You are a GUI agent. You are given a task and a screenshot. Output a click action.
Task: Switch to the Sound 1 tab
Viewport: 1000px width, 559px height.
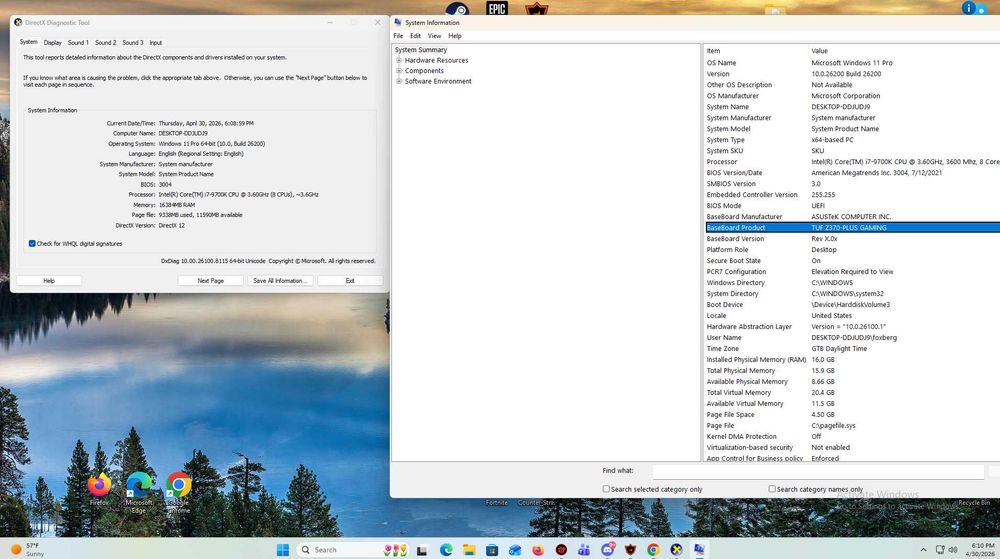click(78, 43)
